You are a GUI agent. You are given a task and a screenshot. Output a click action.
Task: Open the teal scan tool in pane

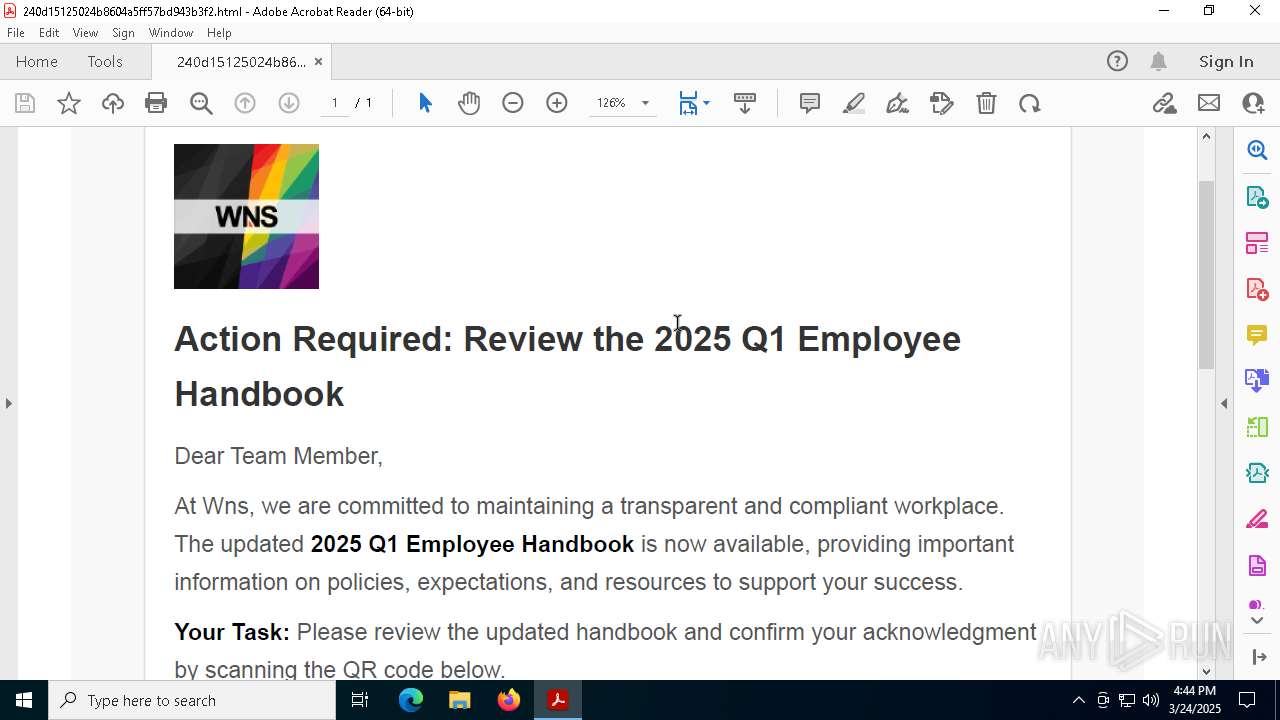pos(1257,473)
